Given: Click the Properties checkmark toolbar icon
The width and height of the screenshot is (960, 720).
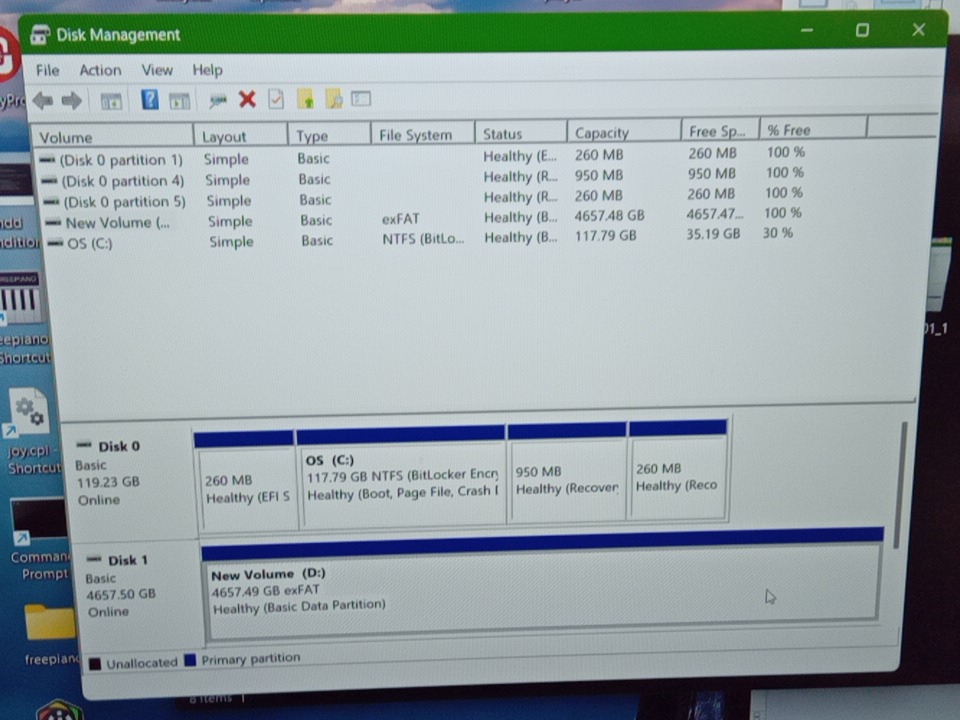Looking at the screenshot, I should coord(276,99).
